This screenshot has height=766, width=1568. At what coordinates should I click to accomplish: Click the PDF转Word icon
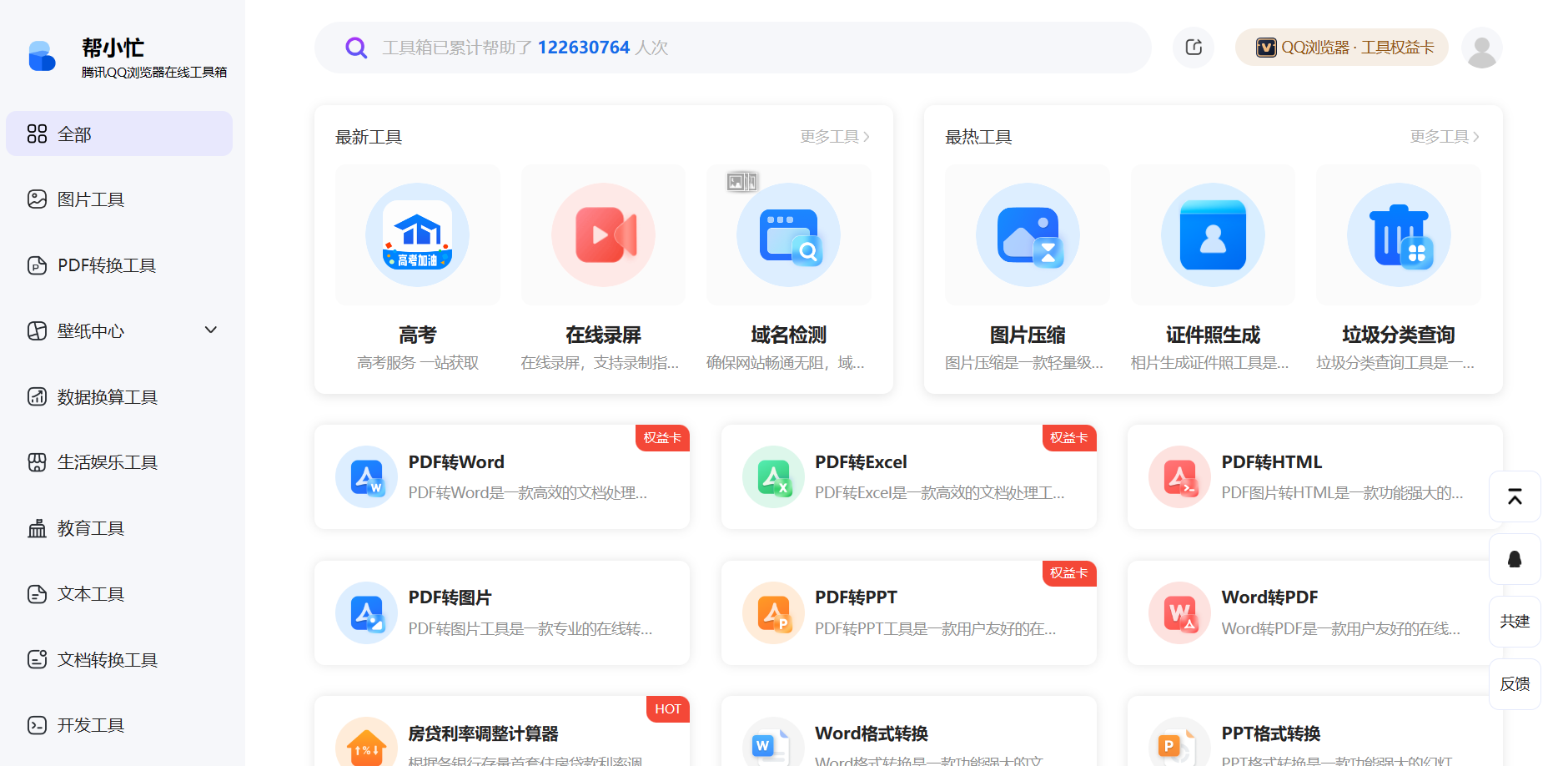(x=367, y=477)
